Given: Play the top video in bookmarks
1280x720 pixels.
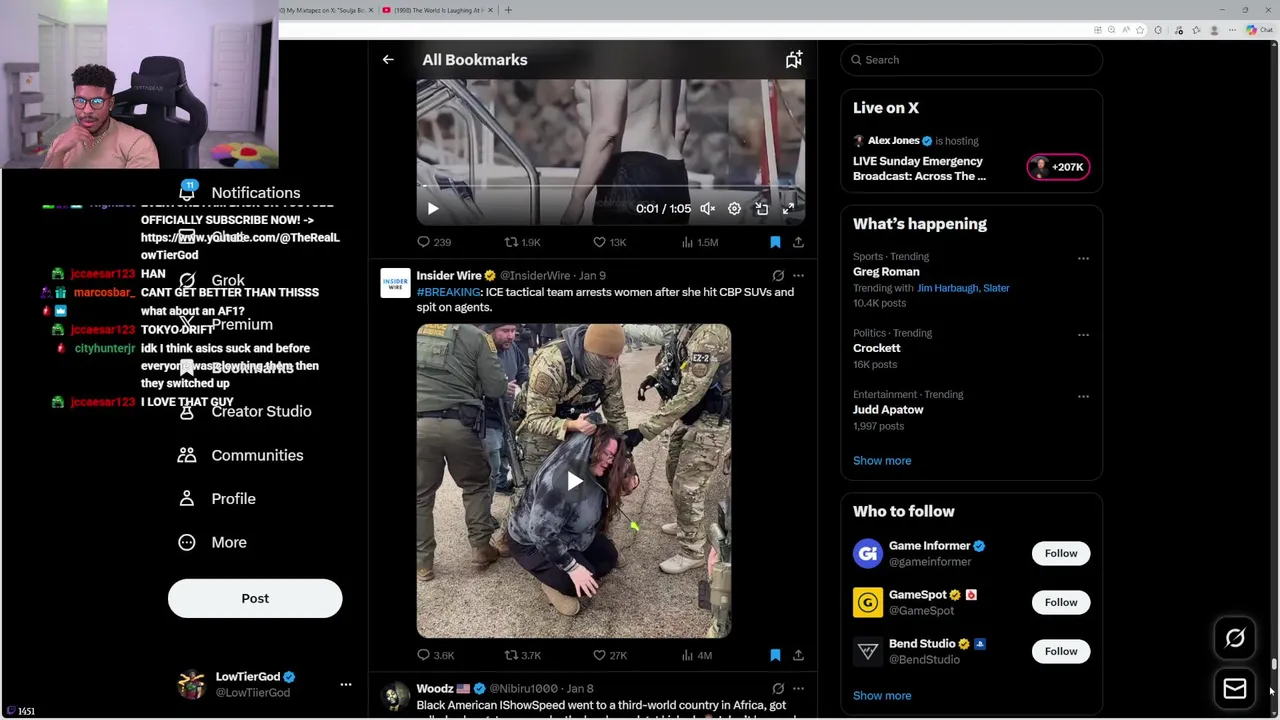Looking at the screenshot, I should 433,209.
